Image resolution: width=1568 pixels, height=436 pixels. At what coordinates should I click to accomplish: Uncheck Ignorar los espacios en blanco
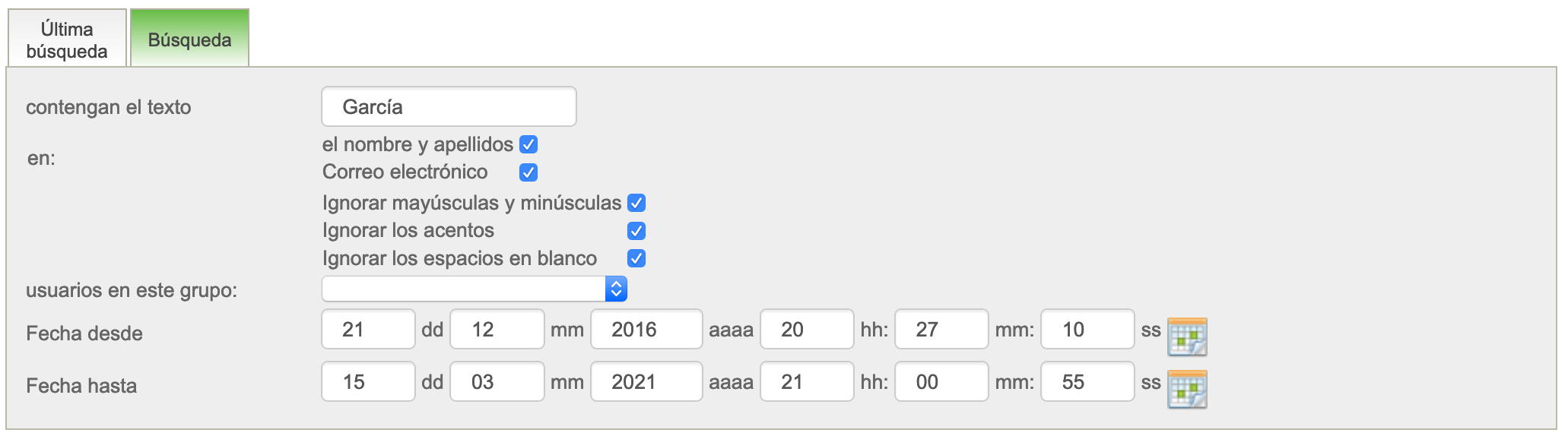[x=636, y=258]
